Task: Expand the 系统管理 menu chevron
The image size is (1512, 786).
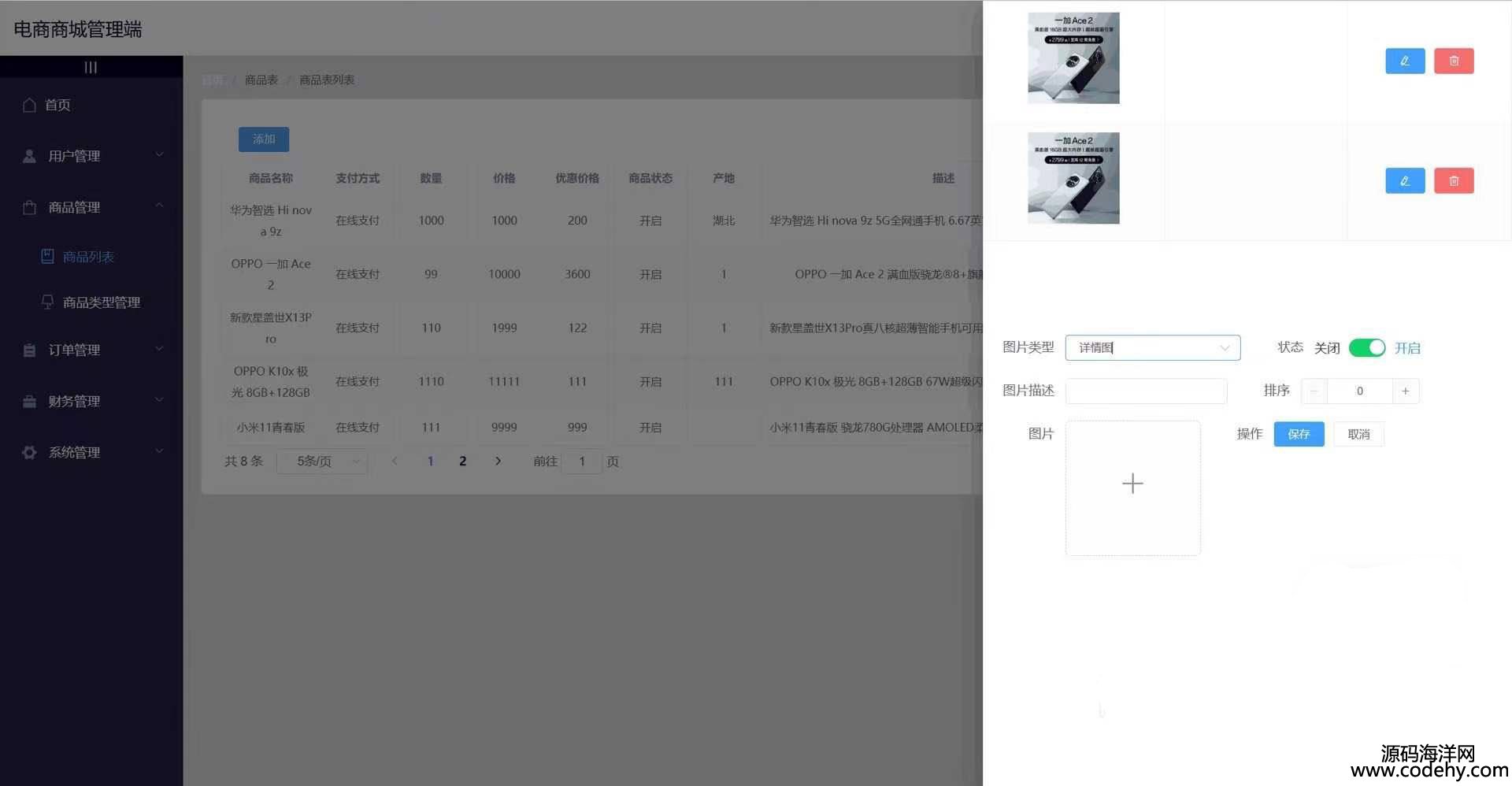Action: 159,450
